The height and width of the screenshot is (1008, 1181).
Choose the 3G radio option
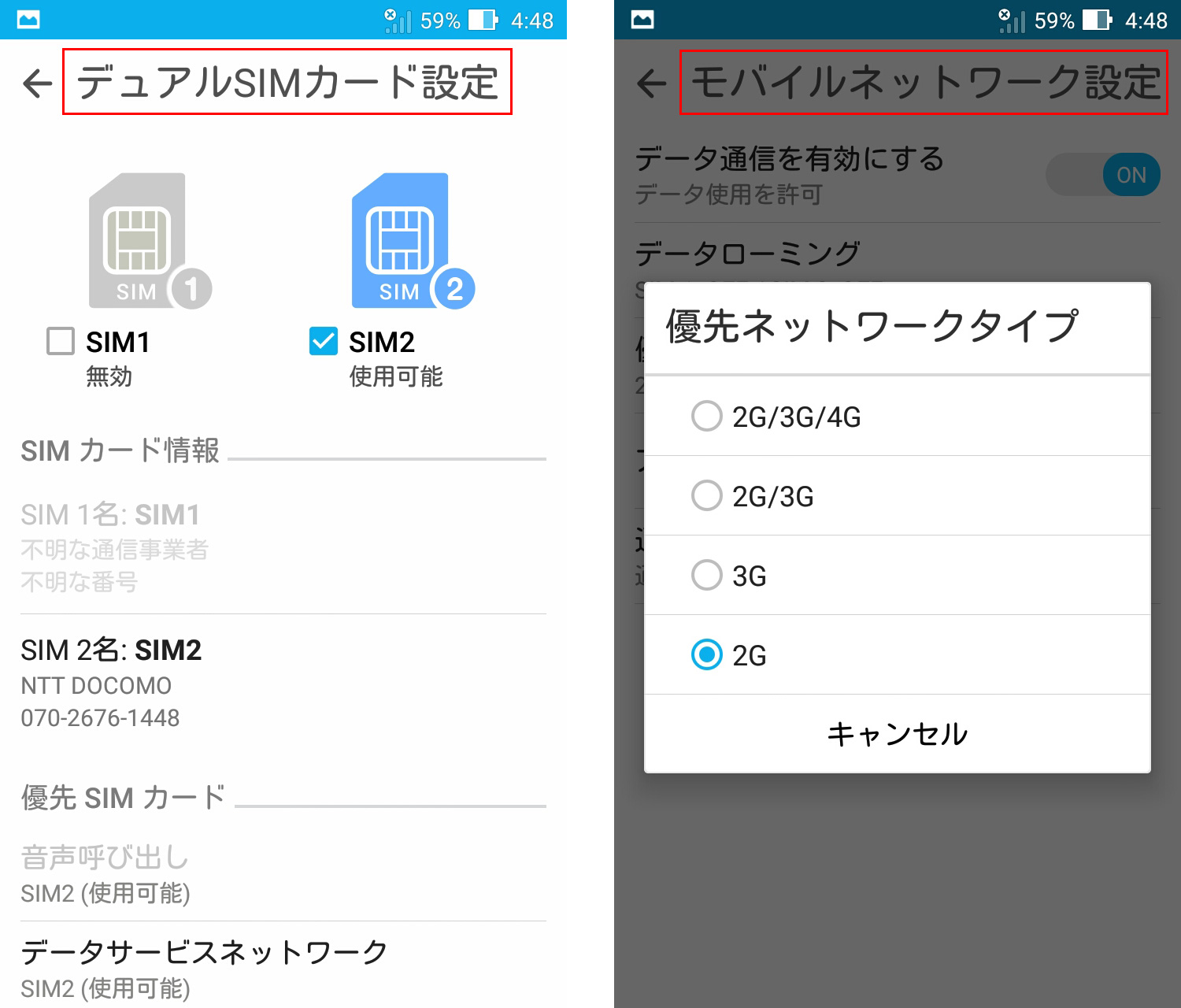coord(898,575)
